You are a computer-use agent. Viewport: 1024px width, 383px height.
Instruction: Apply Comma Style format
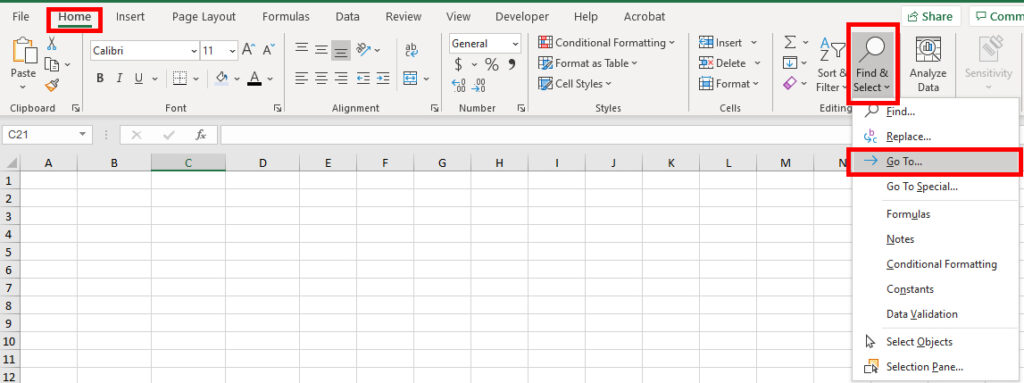(x=512, y=65)
